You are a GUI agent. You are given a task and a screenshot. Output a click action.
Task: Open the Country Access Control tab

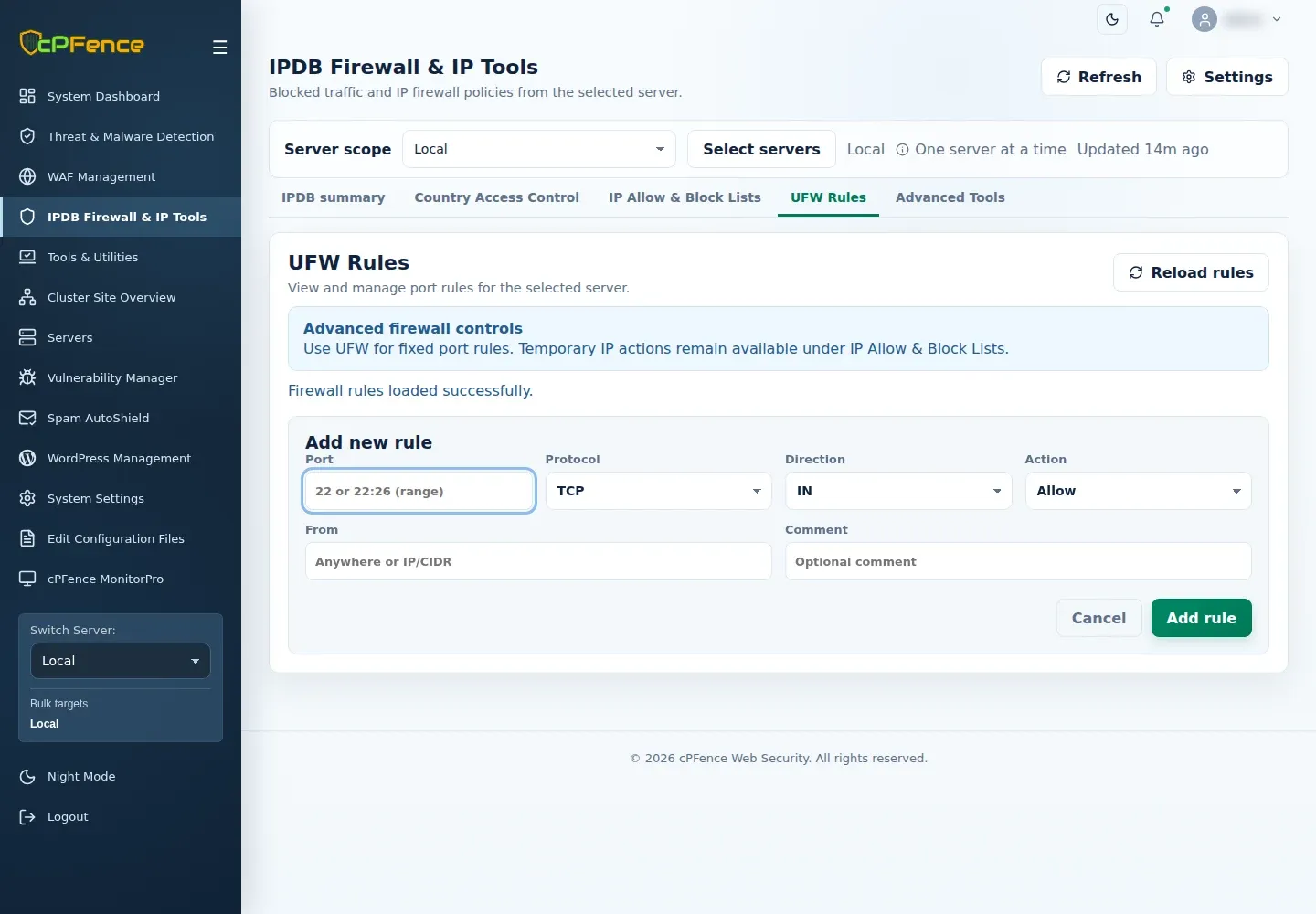click(497, 197)
